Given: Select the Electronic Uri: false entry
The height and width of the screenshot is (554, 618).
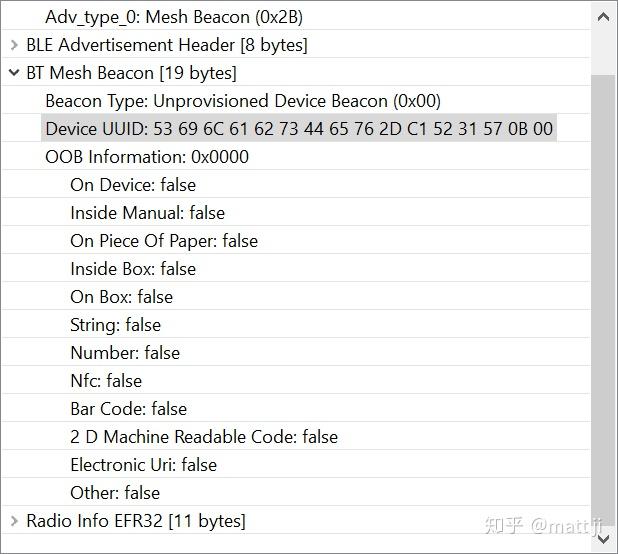Looking at the screenshot, I should 143,465.
